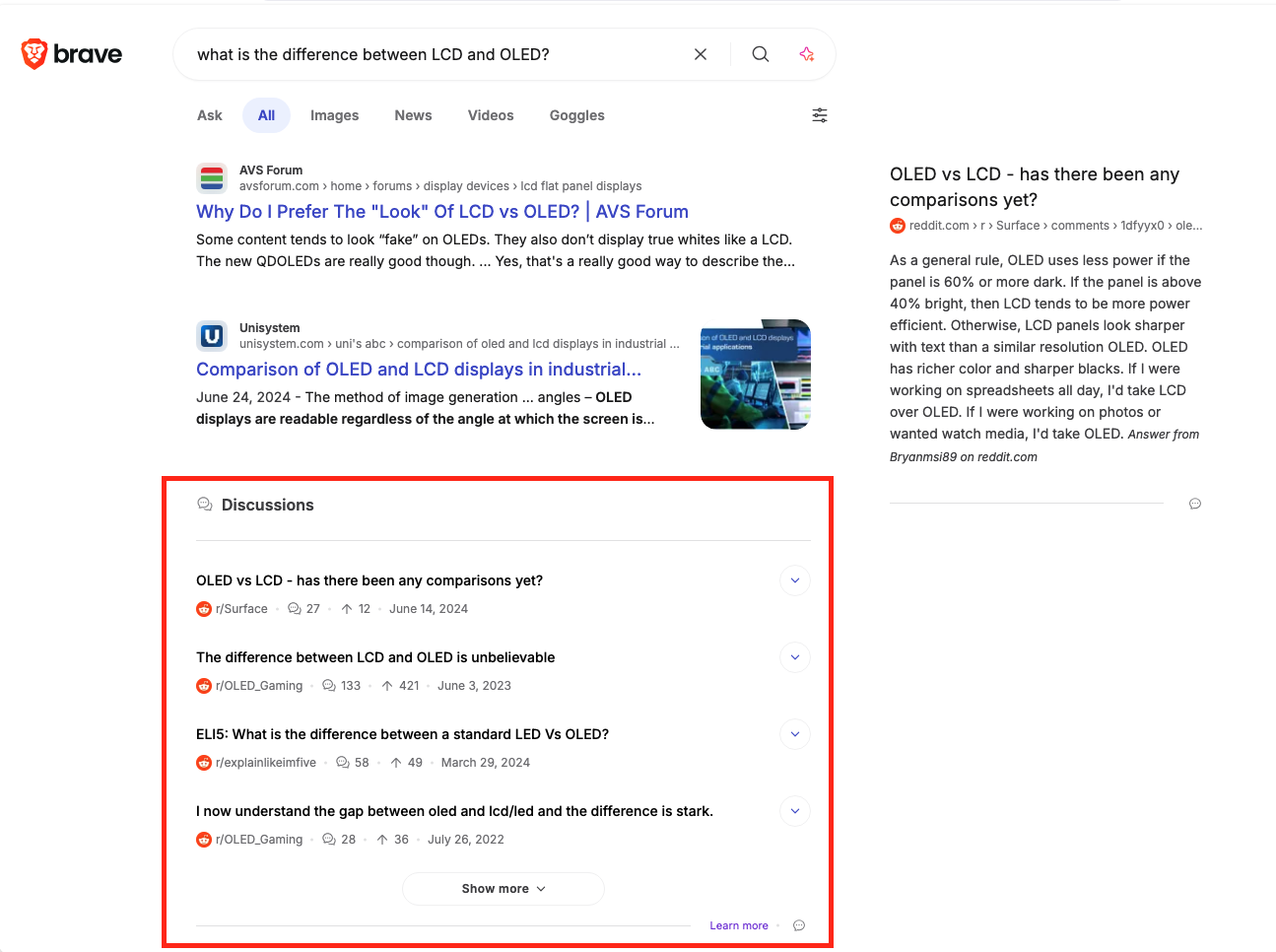
Task: Open 'Why Do I Prefer The Look' AVS Forum link
Action: 442,212
